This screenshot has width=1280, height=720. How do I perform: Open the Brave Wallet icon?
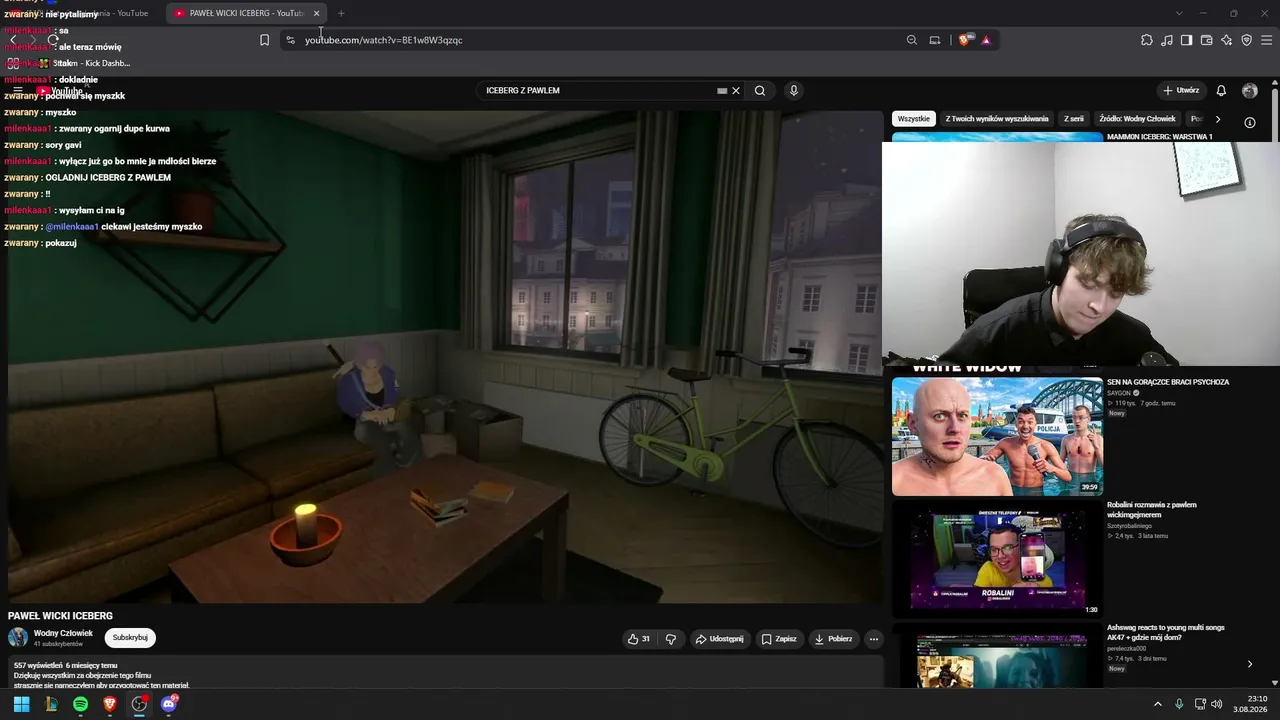coord(1206,40)
